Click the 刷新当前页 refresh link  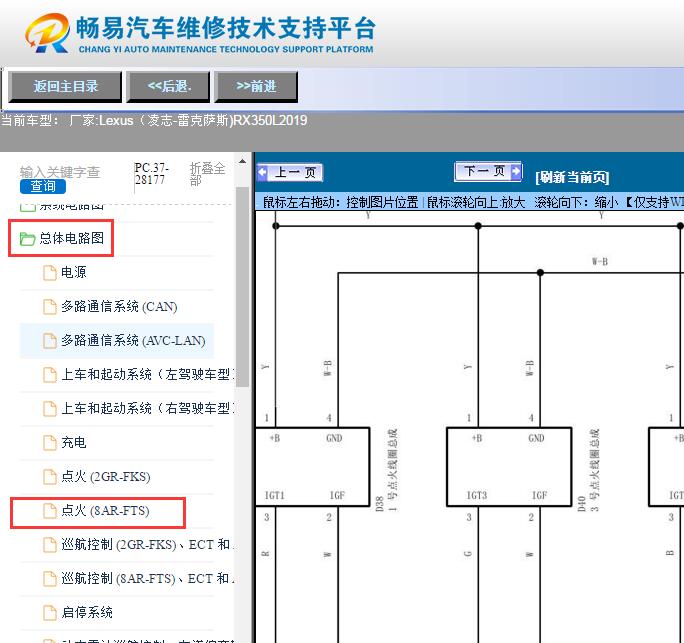tap(572, 177)
